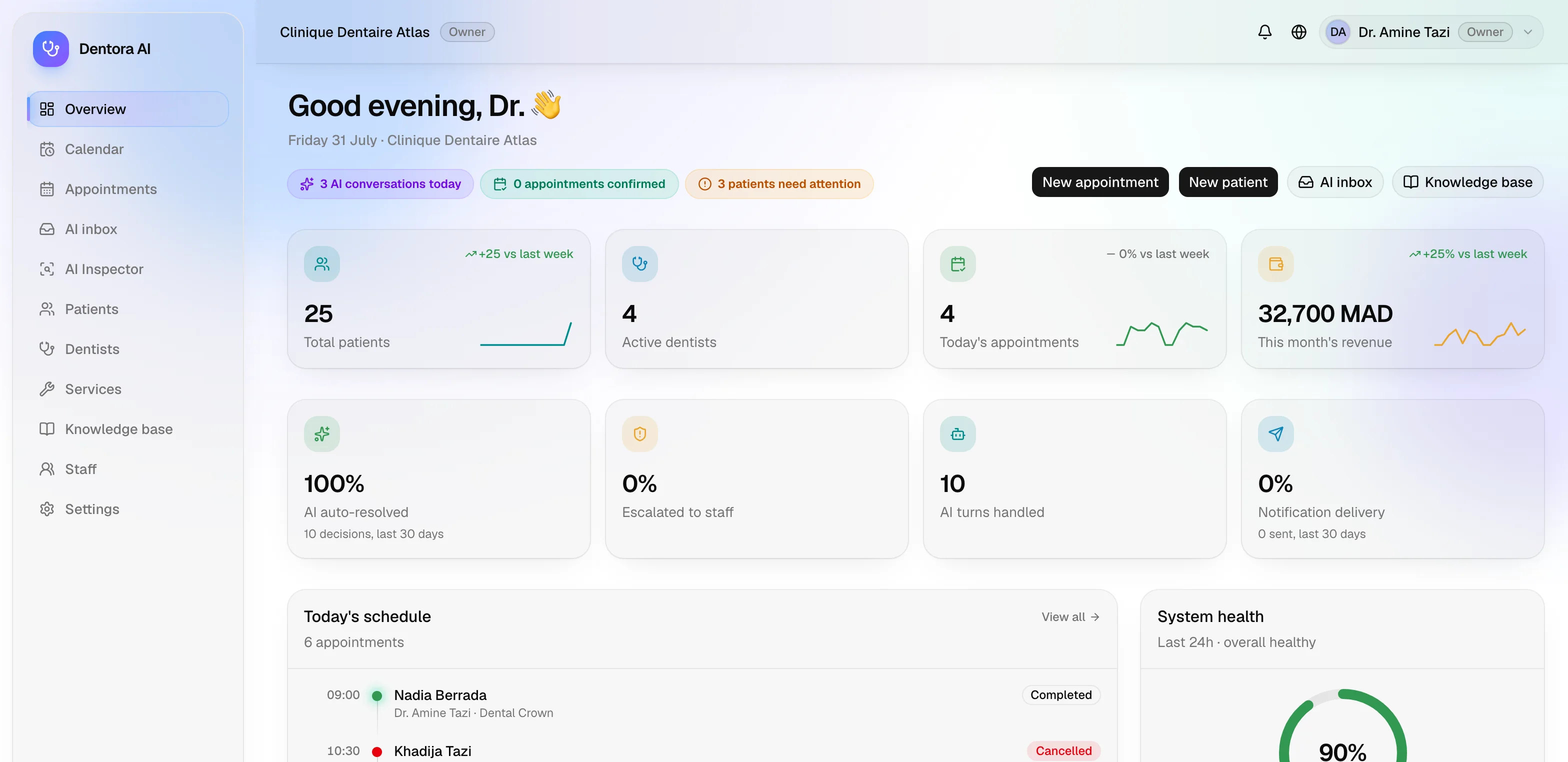The image size is (1568, 762).
Task: Click the +25 vs last week trend
Action: (x=519, y=254)
